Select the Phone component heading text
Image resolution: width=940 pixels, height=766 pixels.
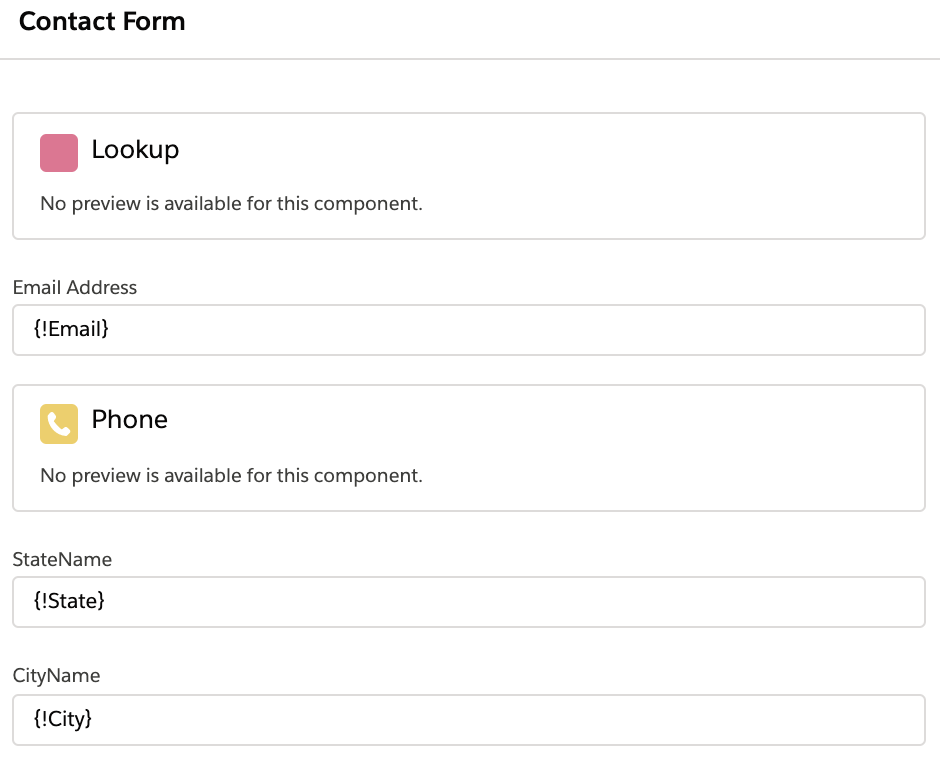click(129, 420)
